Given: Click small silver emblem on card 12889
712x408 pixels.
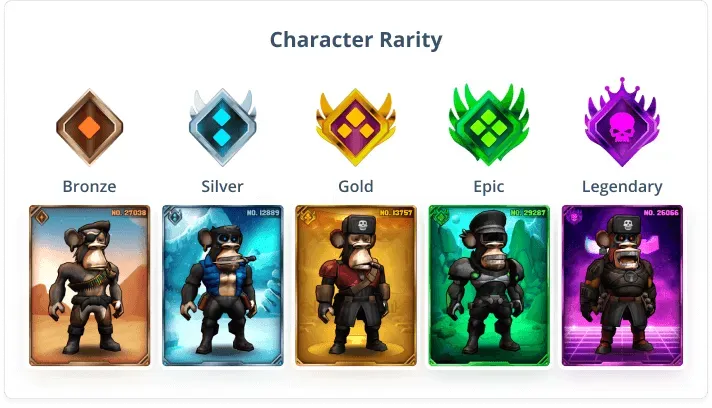Looking at the screenshot, I should 174,217.
